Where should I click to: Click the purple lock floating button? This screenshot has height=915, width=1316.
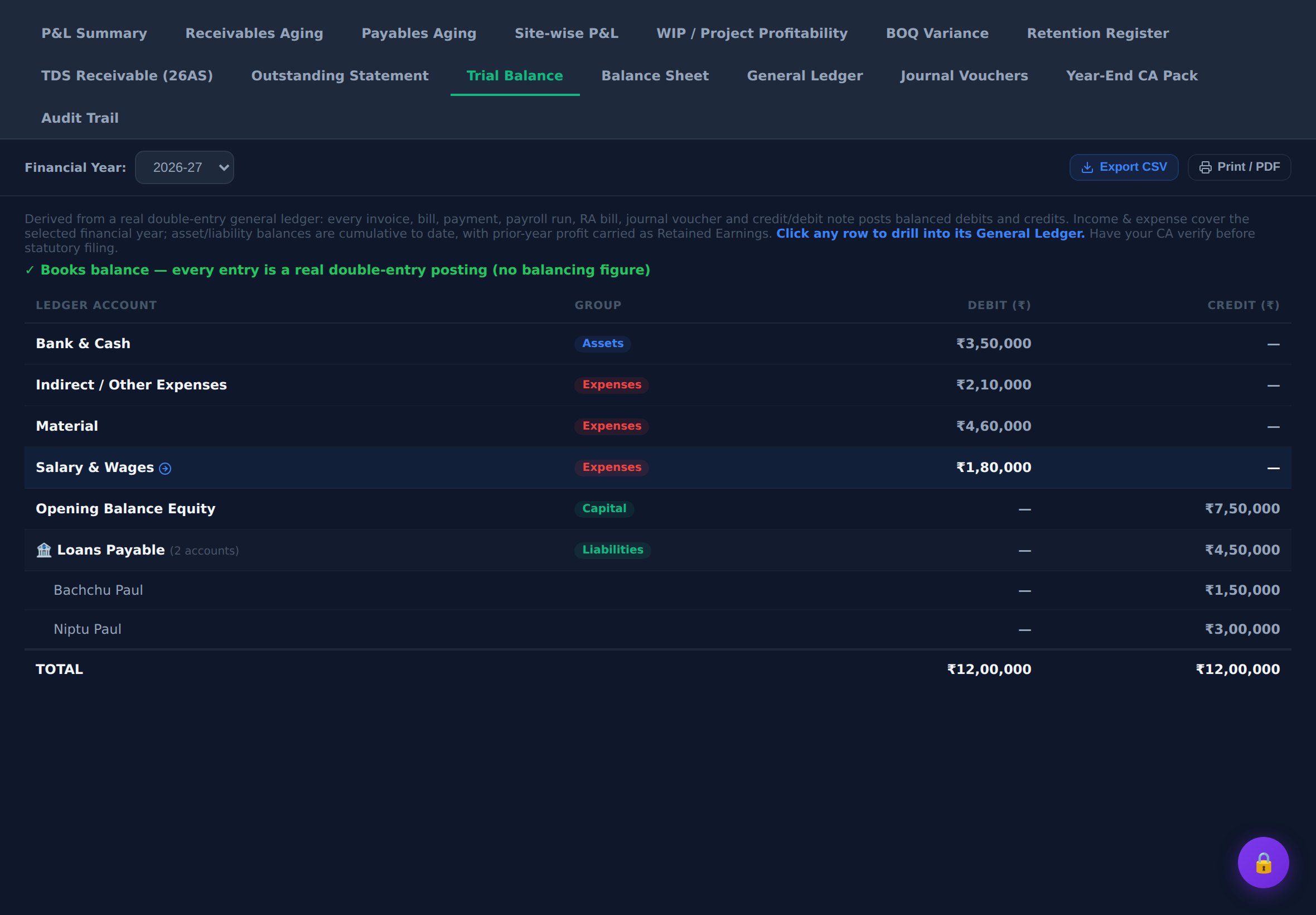click(1262, 862)
